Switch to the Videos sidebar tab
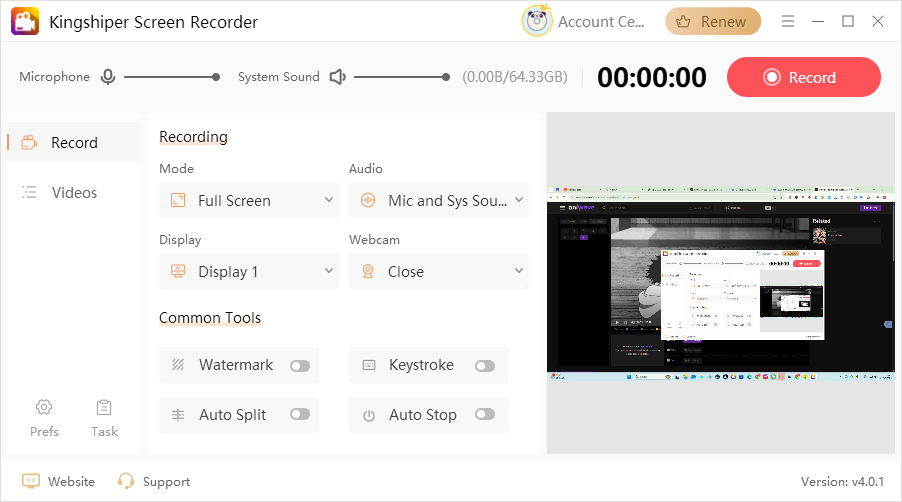 point(74,192)
